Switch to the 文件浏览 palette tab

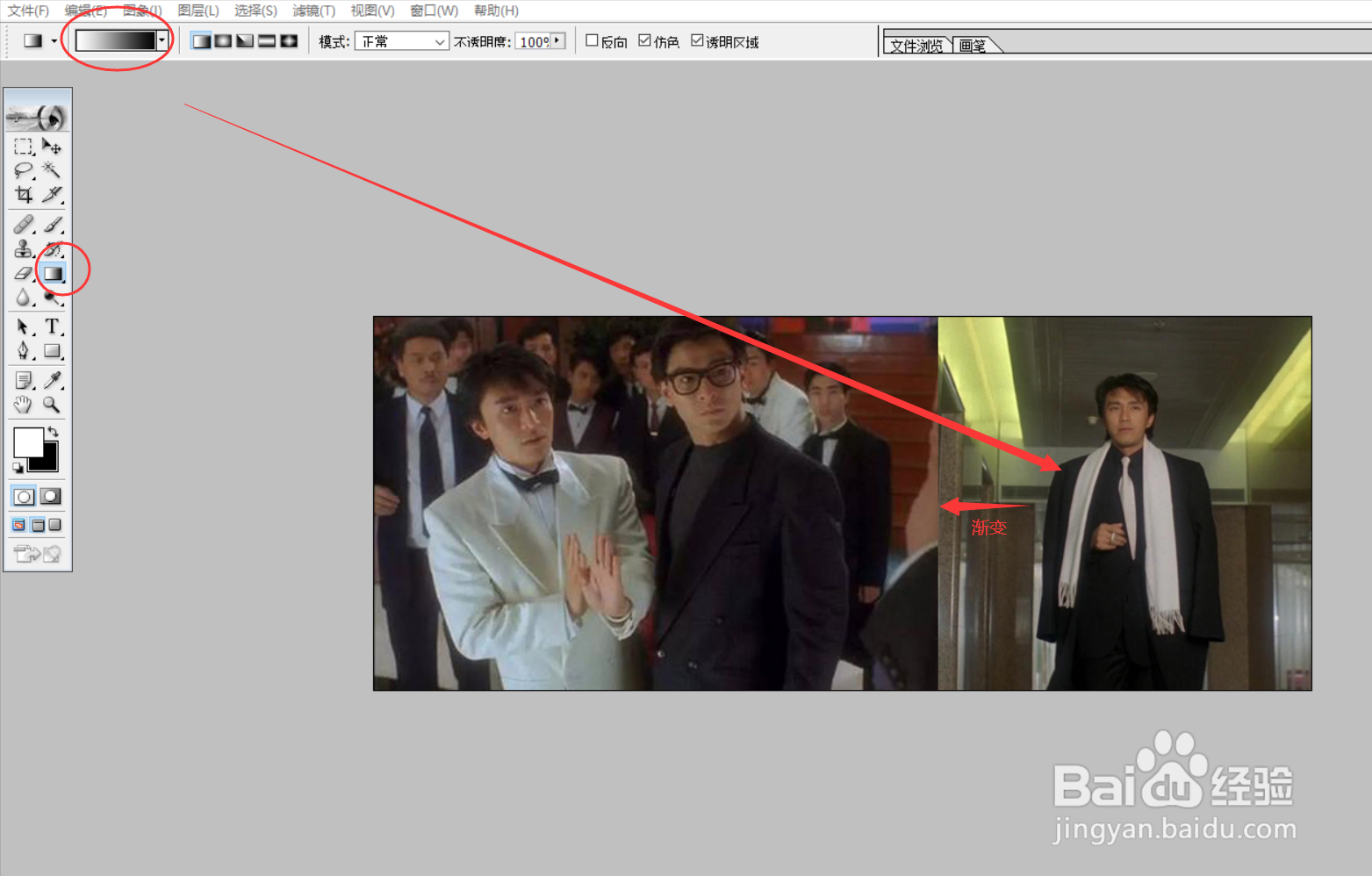tap(916, 46)
